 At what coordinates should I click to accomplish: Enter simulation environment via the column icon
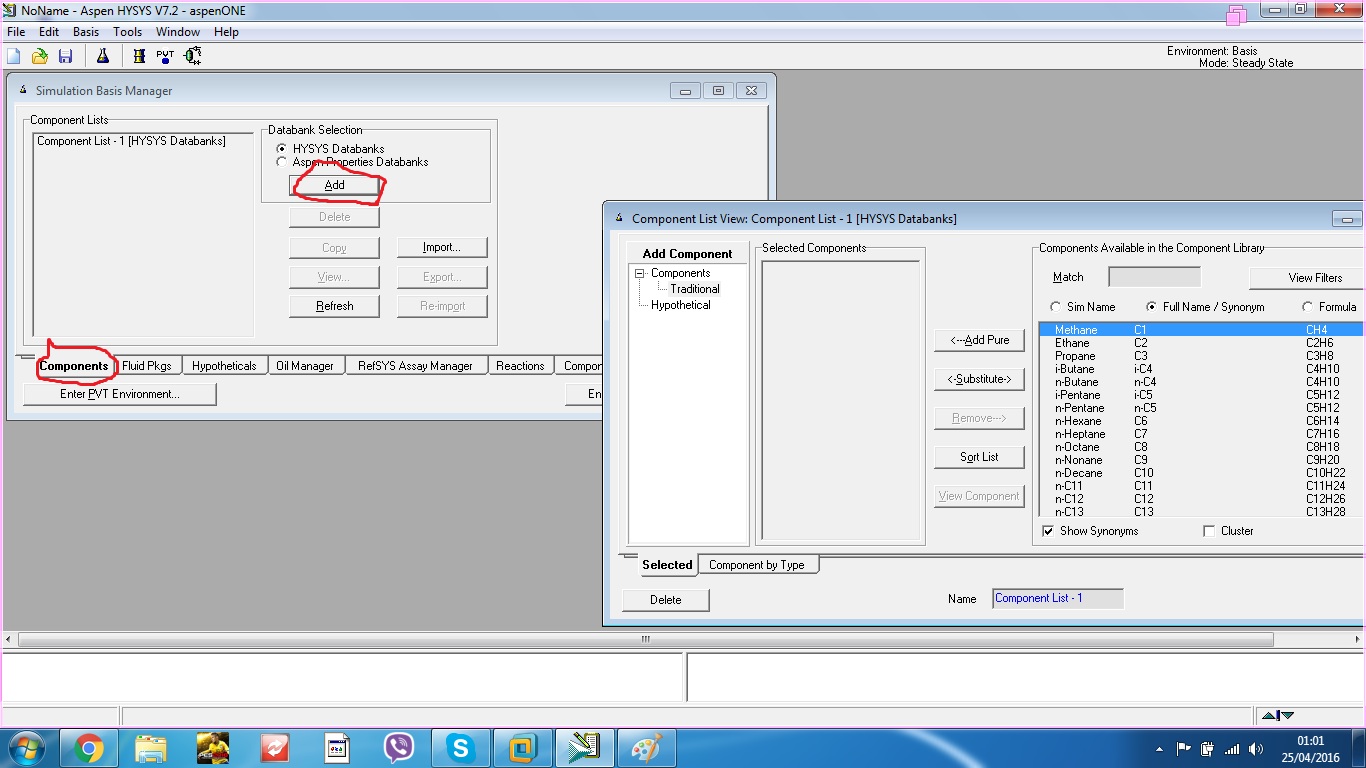point(190,56)
